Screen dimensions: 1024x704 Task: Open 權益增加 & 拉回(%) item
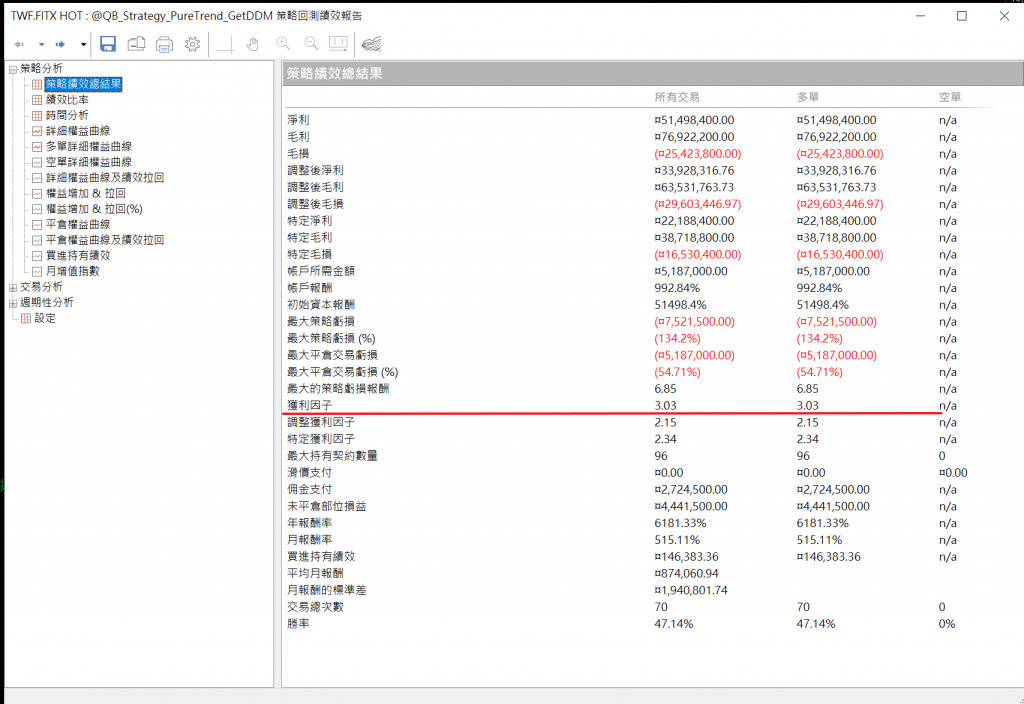click(94, 209)
